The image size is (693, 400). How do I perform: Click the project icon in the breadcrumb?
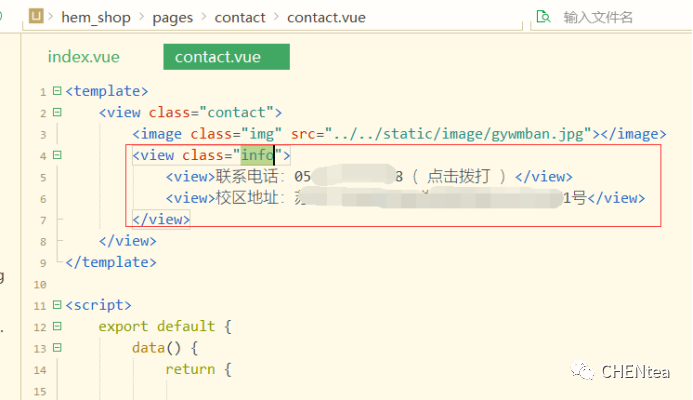[x=36, y=16]
